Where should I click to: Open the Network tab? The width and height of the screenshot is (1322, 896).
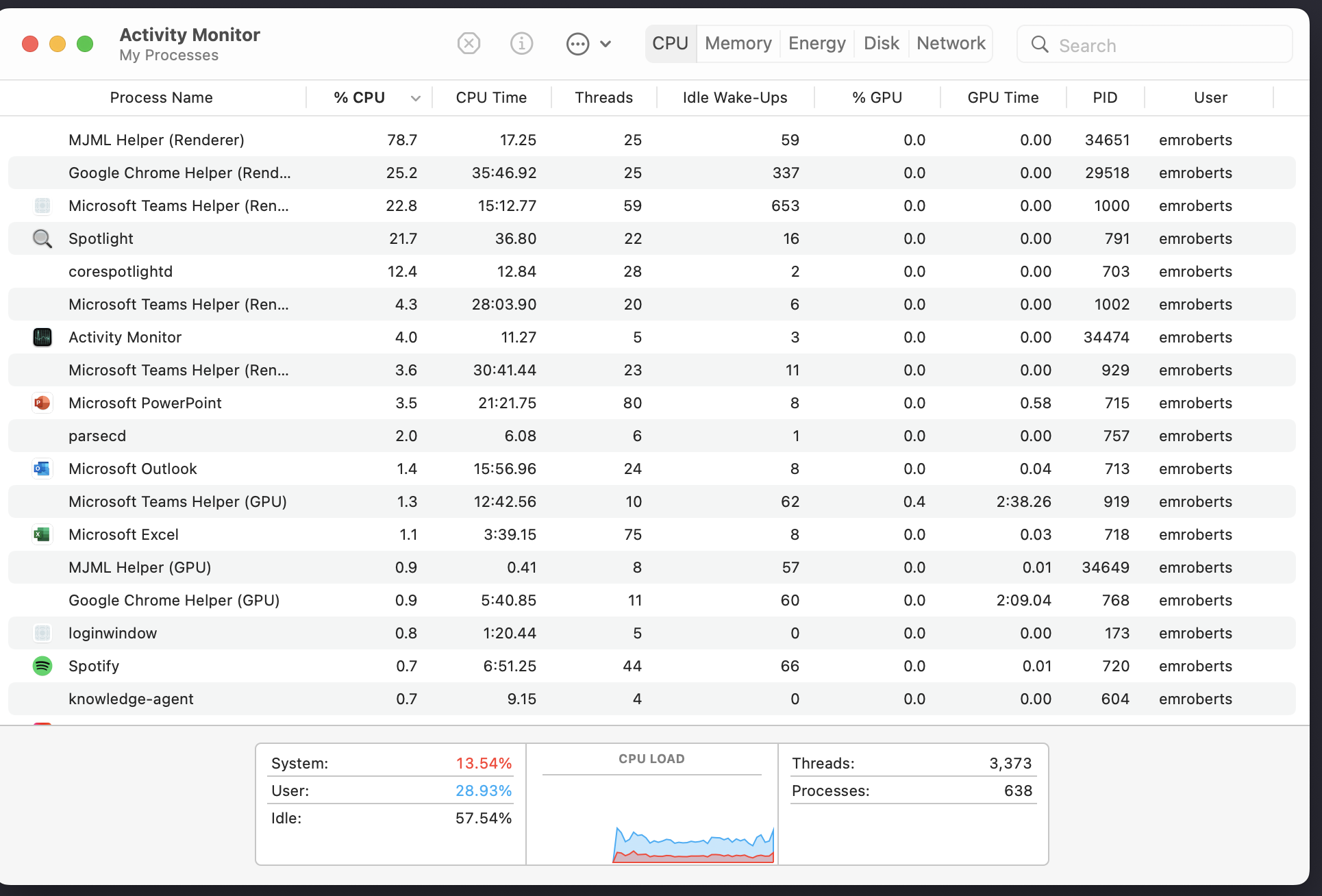tap(951, 43)
